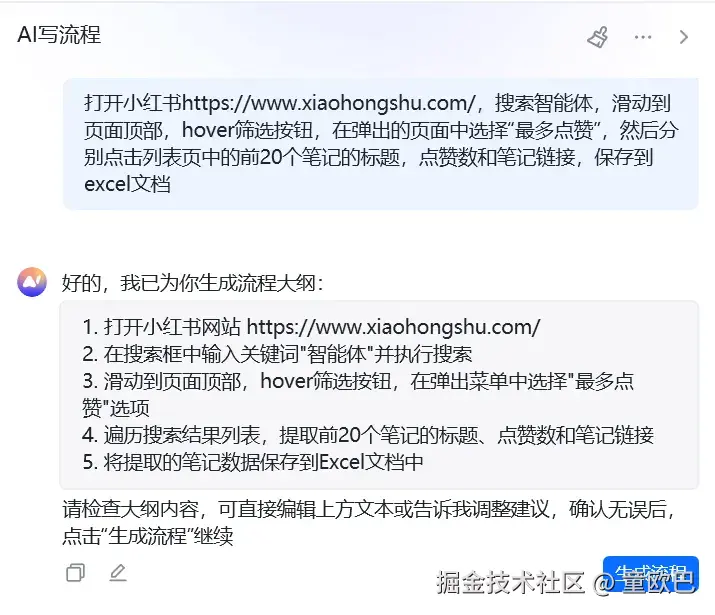Clear the conversation with the broom icon
Screen dimensions: 715x615
[597, 37]
